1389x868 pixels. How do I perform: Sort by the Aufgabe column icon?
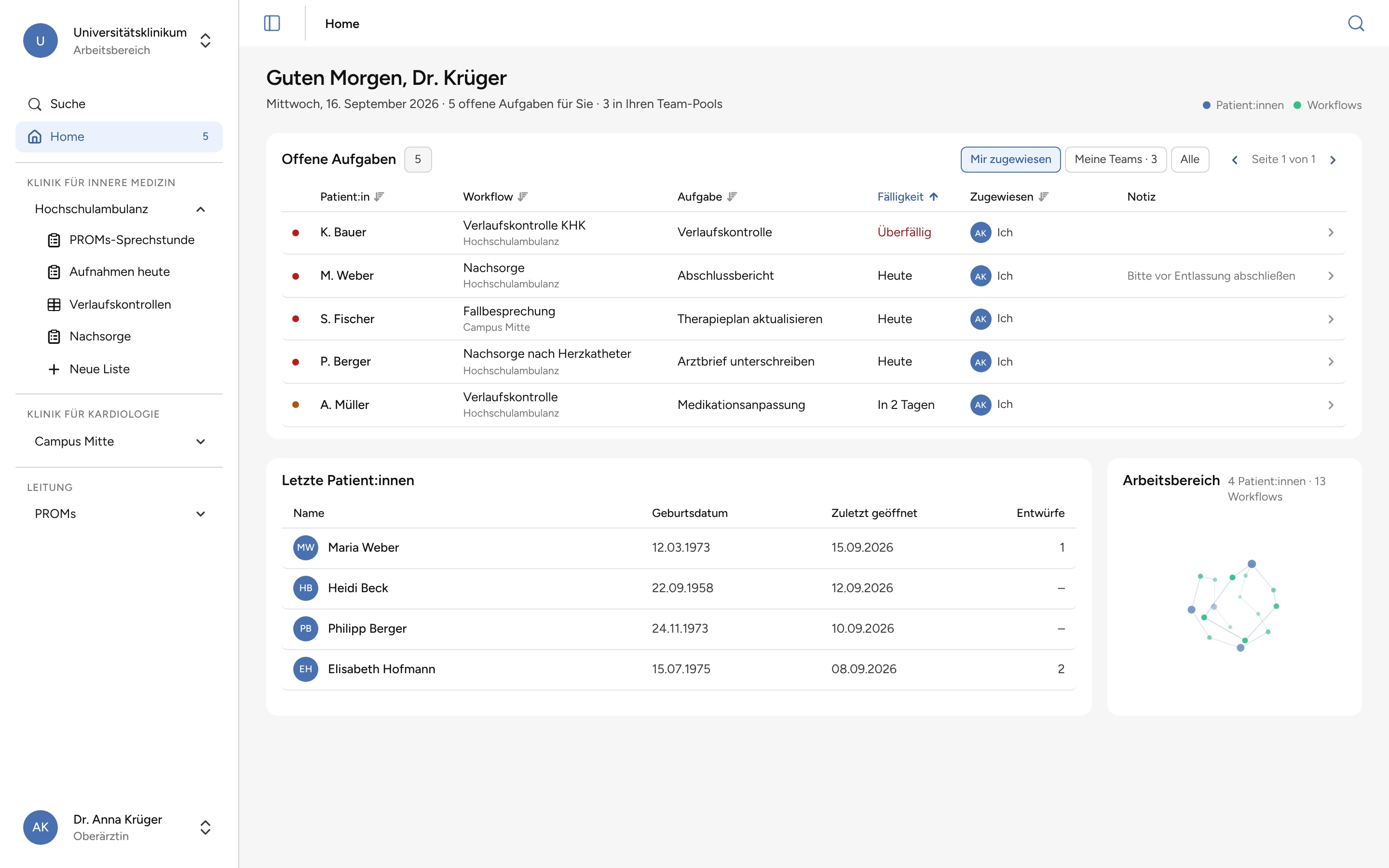tap(732, 197)
